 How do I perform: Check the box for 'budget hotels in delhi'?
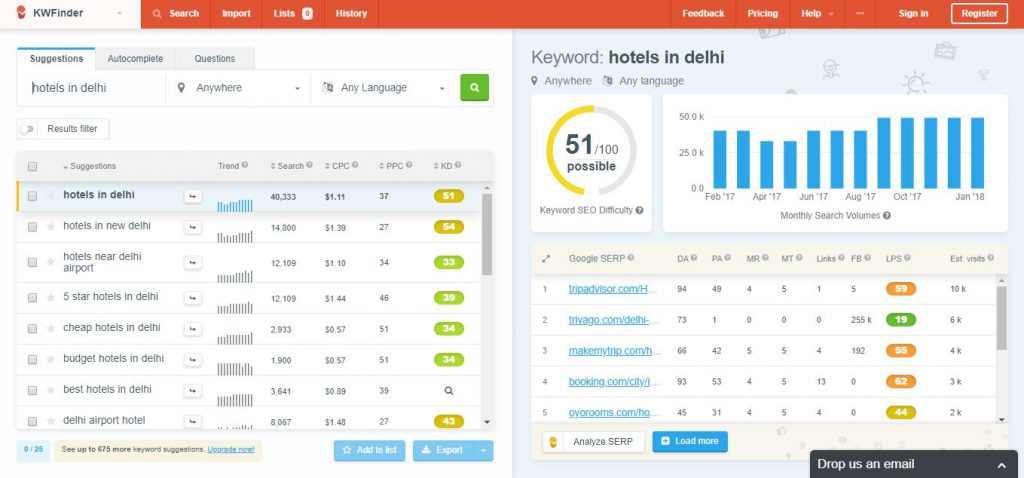pyautogui.click(x=32, y=359)
